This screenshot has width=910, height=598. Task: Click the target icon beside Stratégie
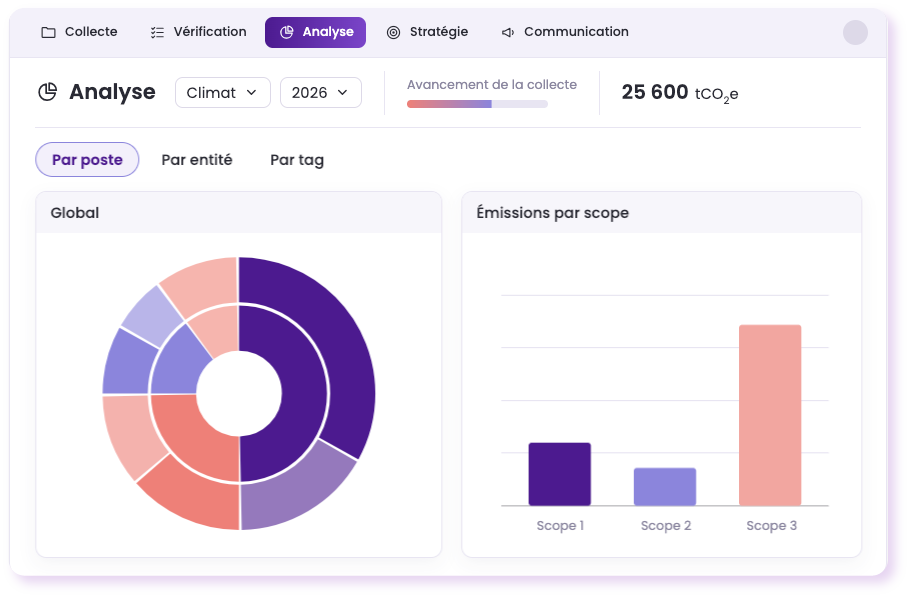coord(393,33)
